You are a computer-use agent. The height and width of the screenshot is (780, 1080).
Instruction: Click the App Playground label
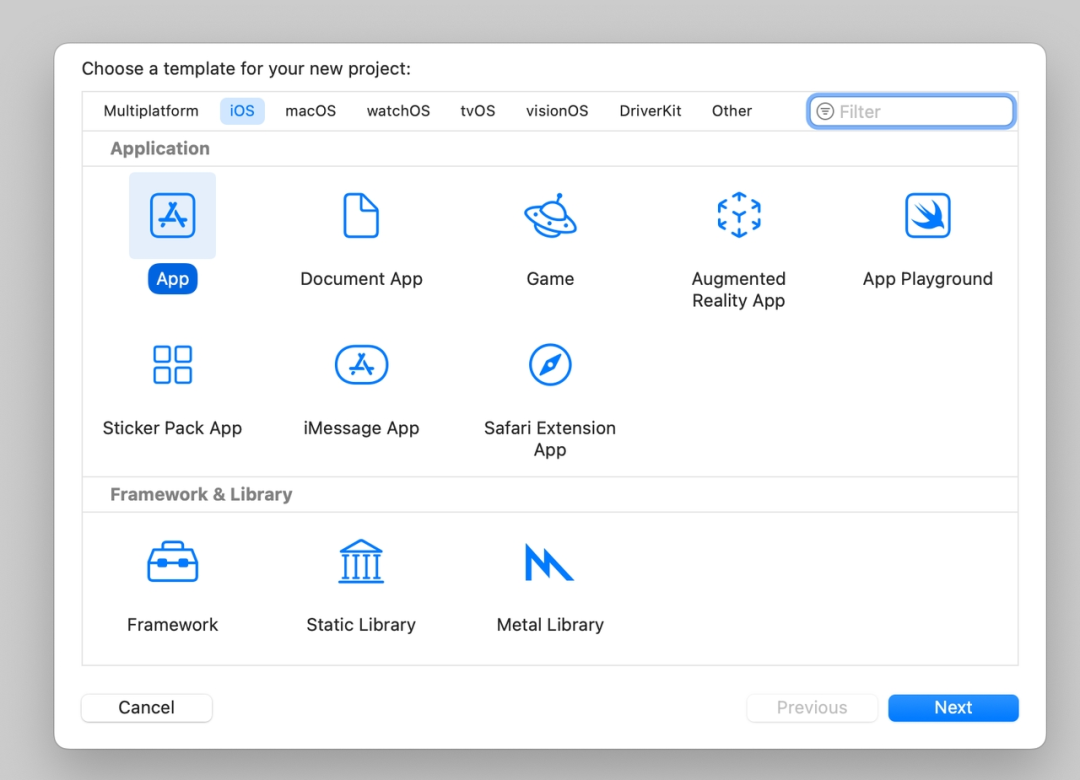pyautogui.click(x=928, y=279)
